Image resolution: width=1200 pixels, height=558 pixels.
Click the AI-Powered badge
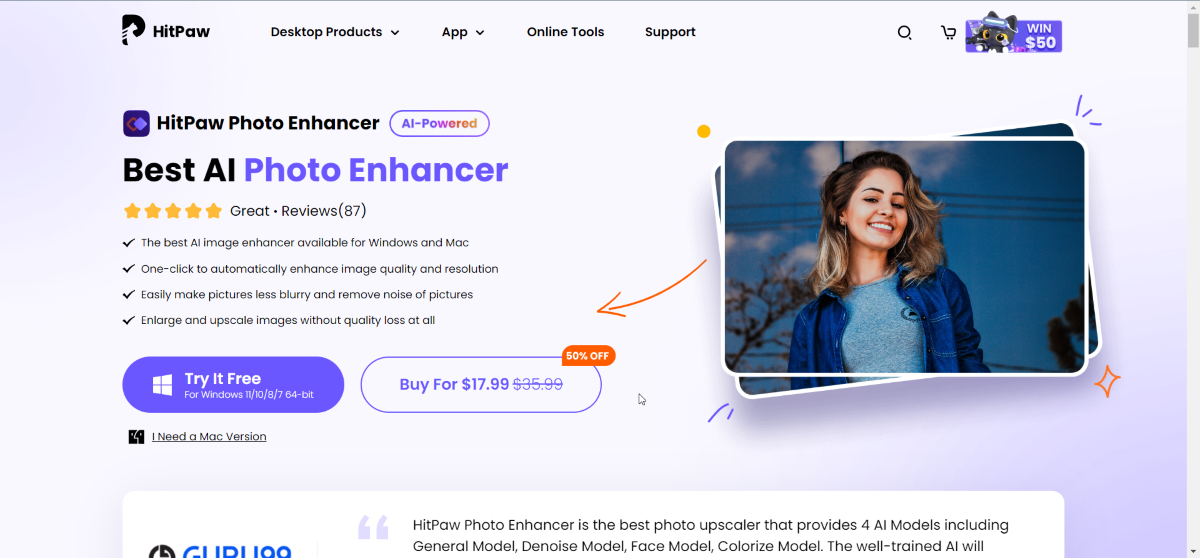[439, 123]
